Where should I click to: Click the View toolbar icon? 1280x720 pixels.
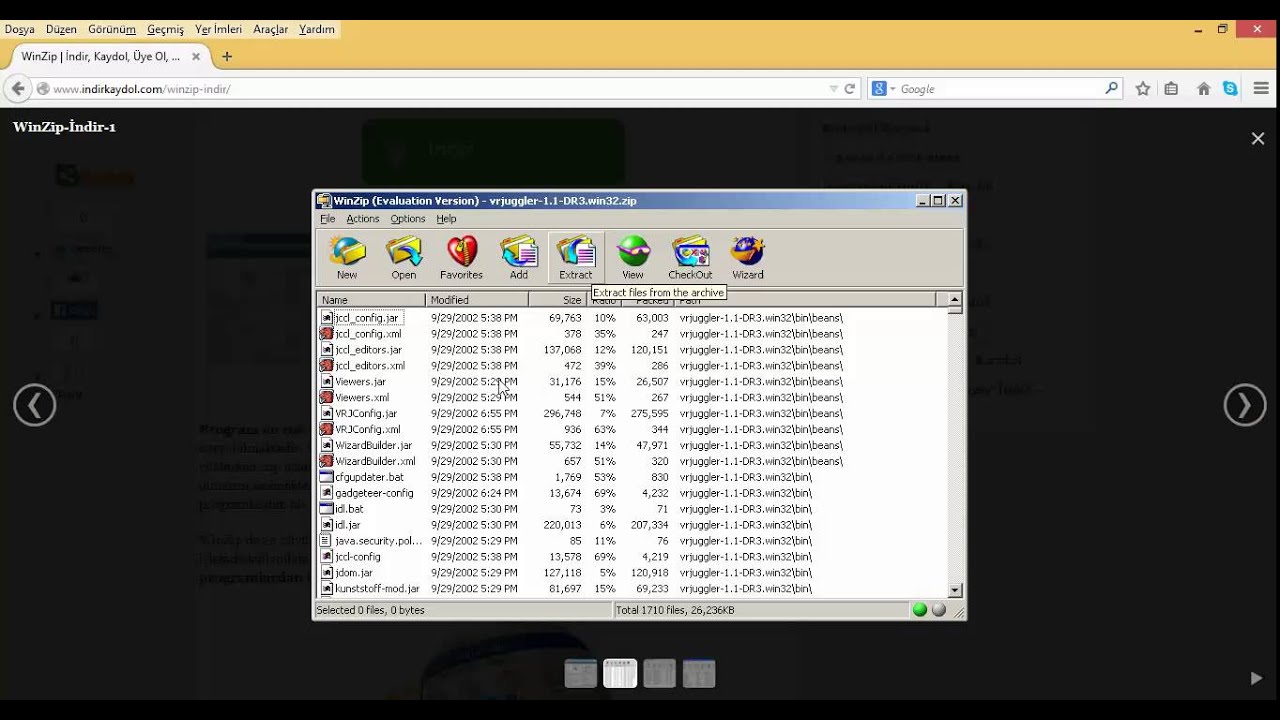pos(633,257)
